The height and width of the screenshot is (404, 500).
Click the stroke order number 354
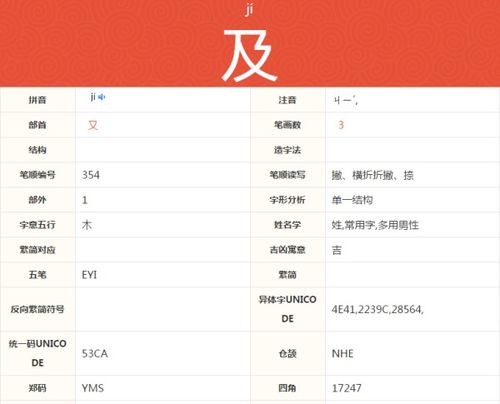coord(91,175)
